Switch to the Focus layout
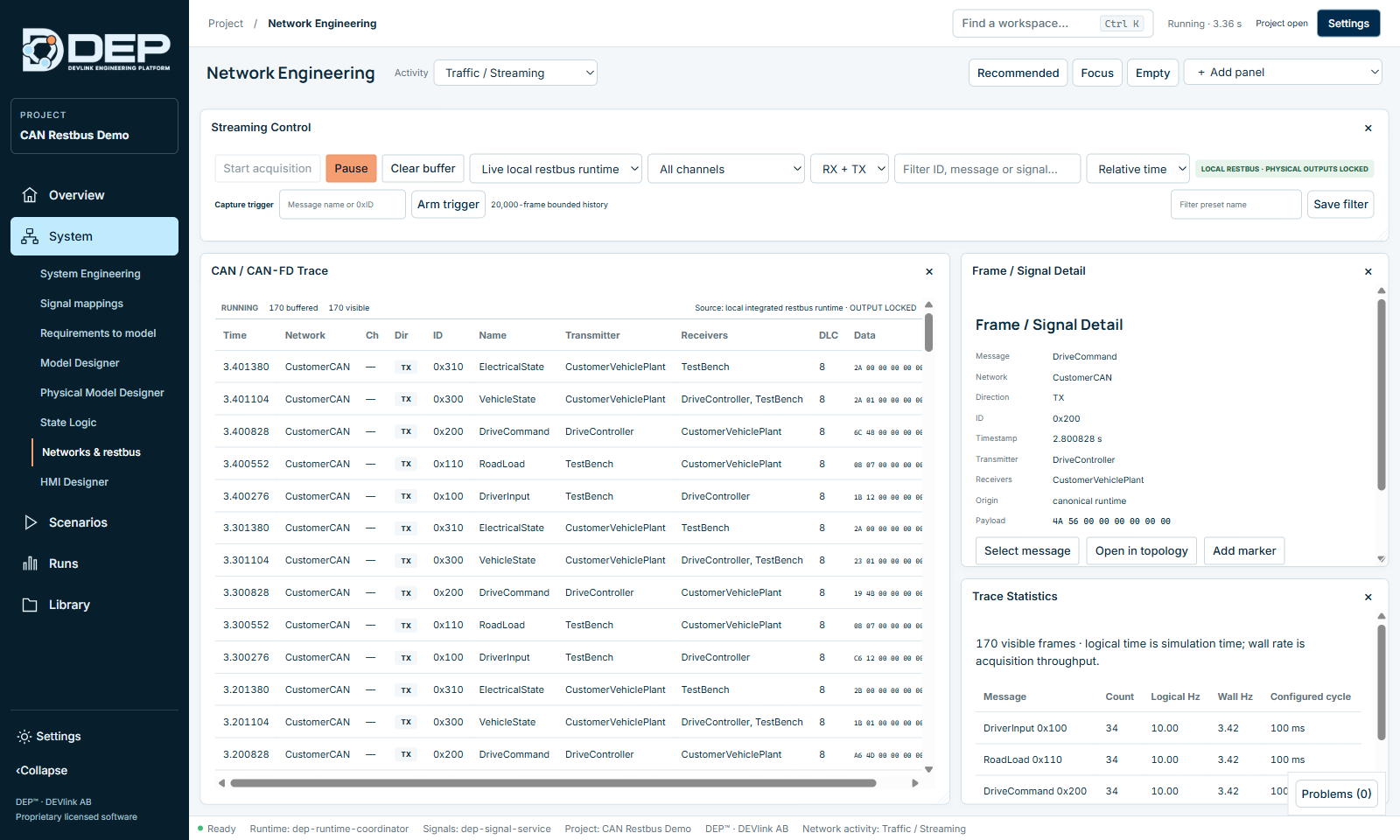 click(1097, 73)
